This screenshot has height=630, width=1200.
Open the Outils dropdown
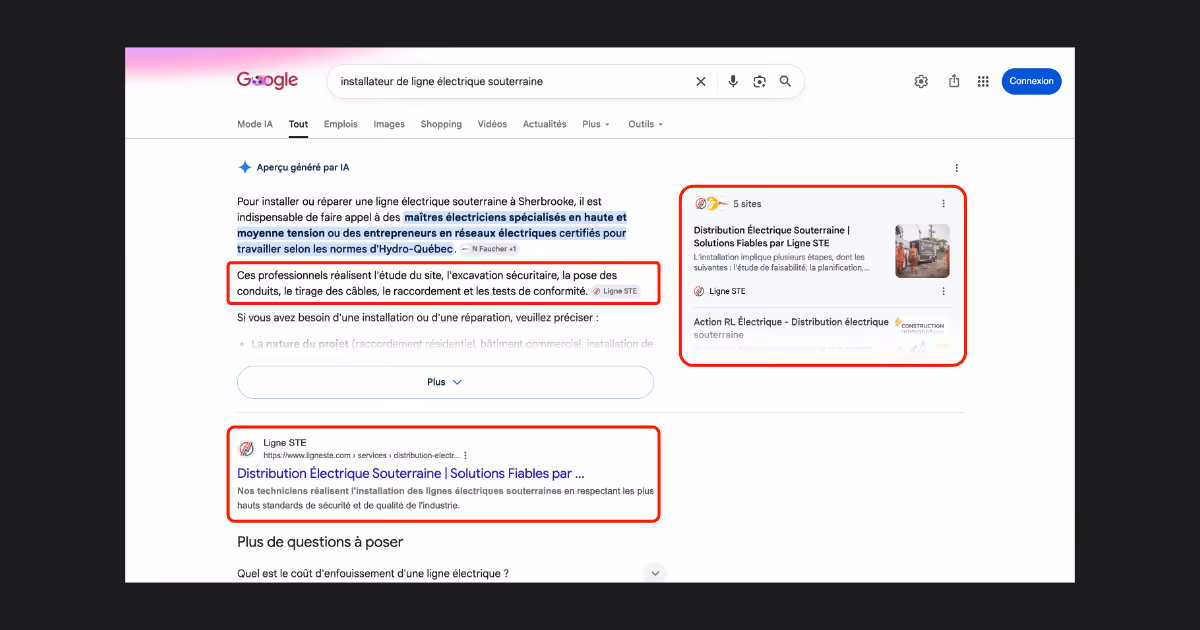coord(645,124)
